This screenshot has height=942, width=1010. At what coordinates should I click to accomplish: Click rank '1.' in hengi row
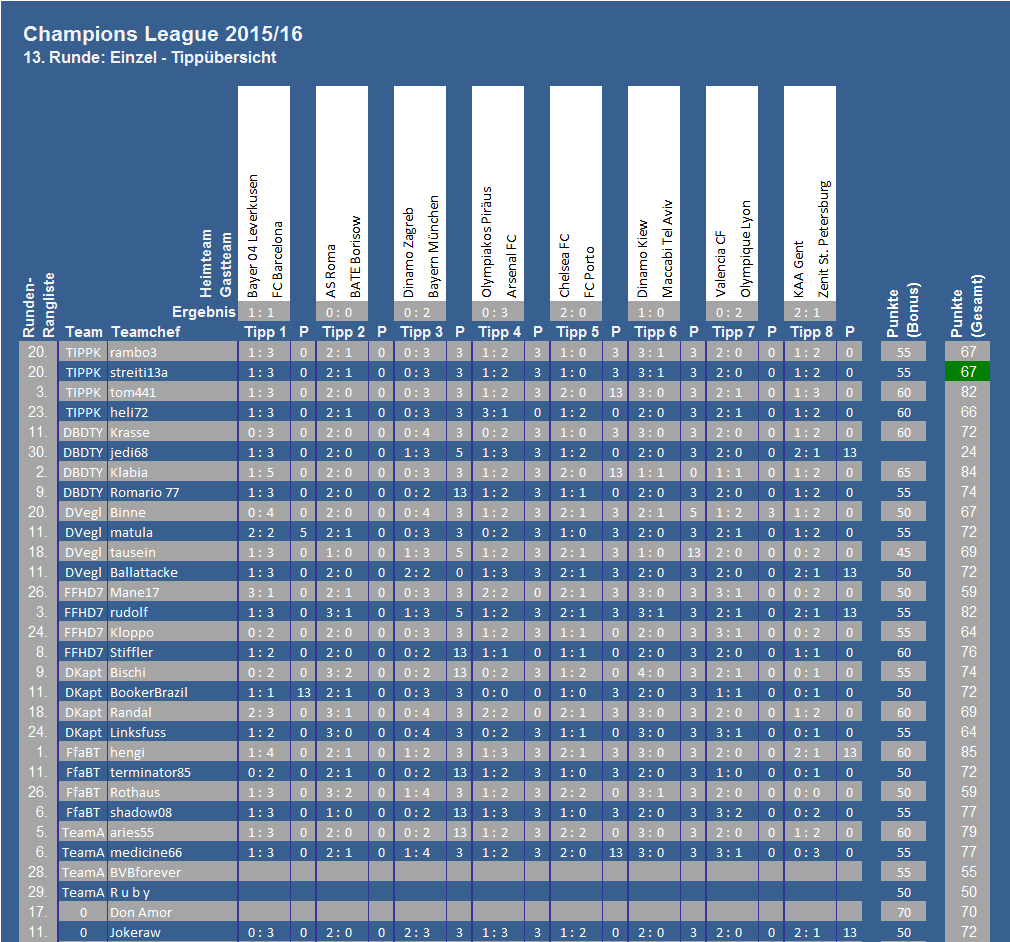click(38, 752)
